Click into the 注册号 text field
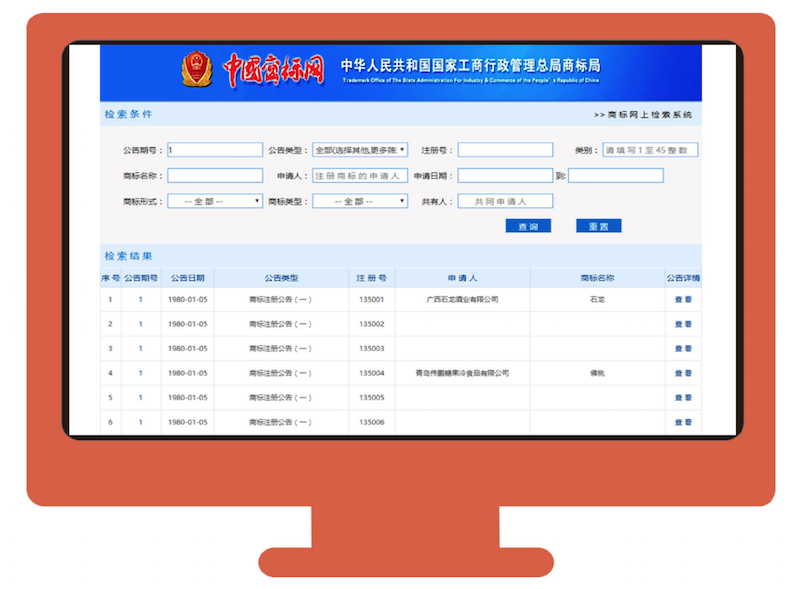This screenshot has height=589, width=800. [505, 150]
